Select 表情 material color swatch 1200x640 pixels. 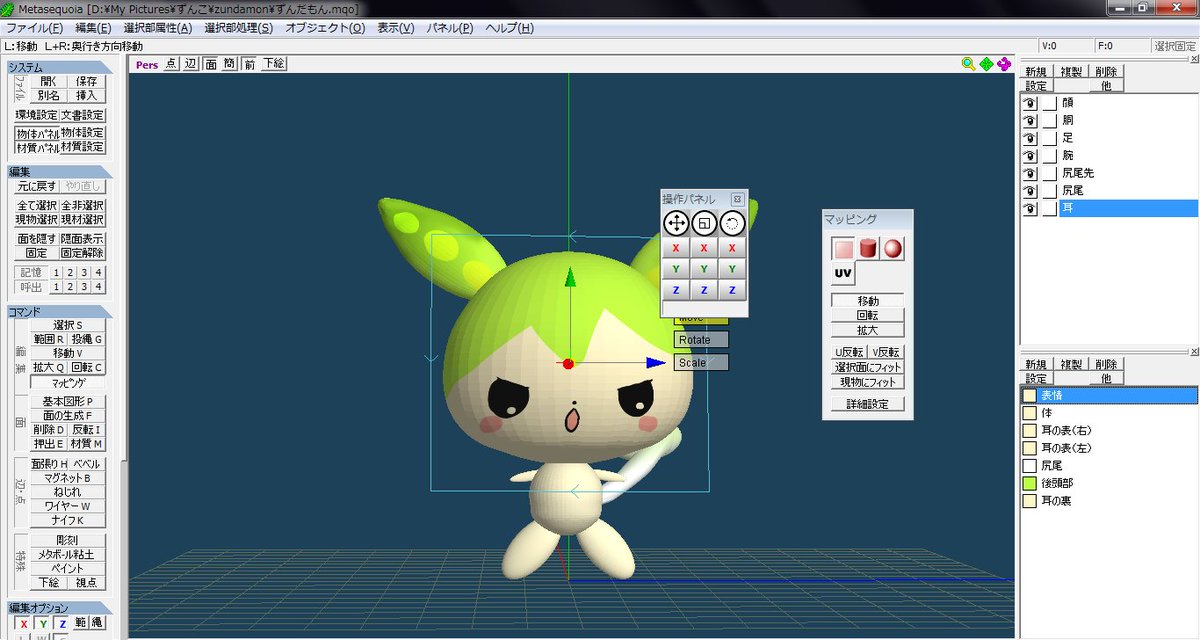1029,395
